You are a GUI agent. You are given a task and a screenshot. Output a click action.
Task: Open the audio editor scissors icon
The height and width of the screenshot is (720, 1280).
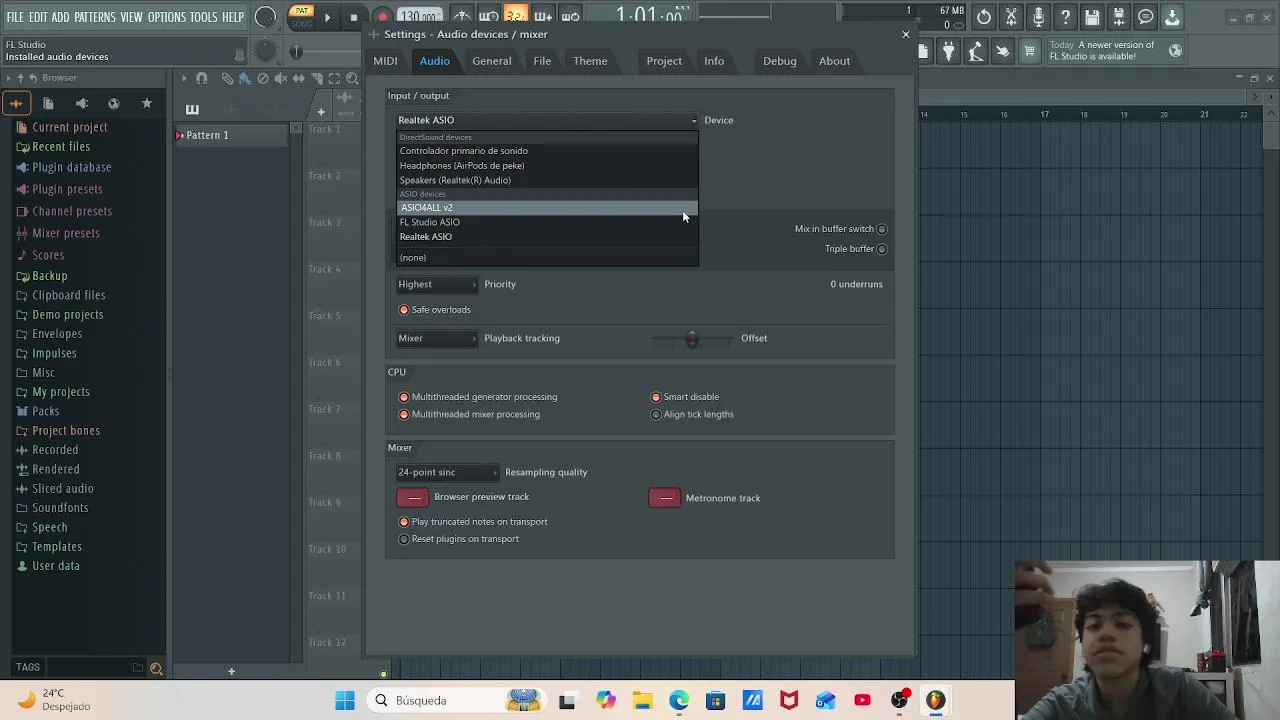click(x=1011, y=17)
